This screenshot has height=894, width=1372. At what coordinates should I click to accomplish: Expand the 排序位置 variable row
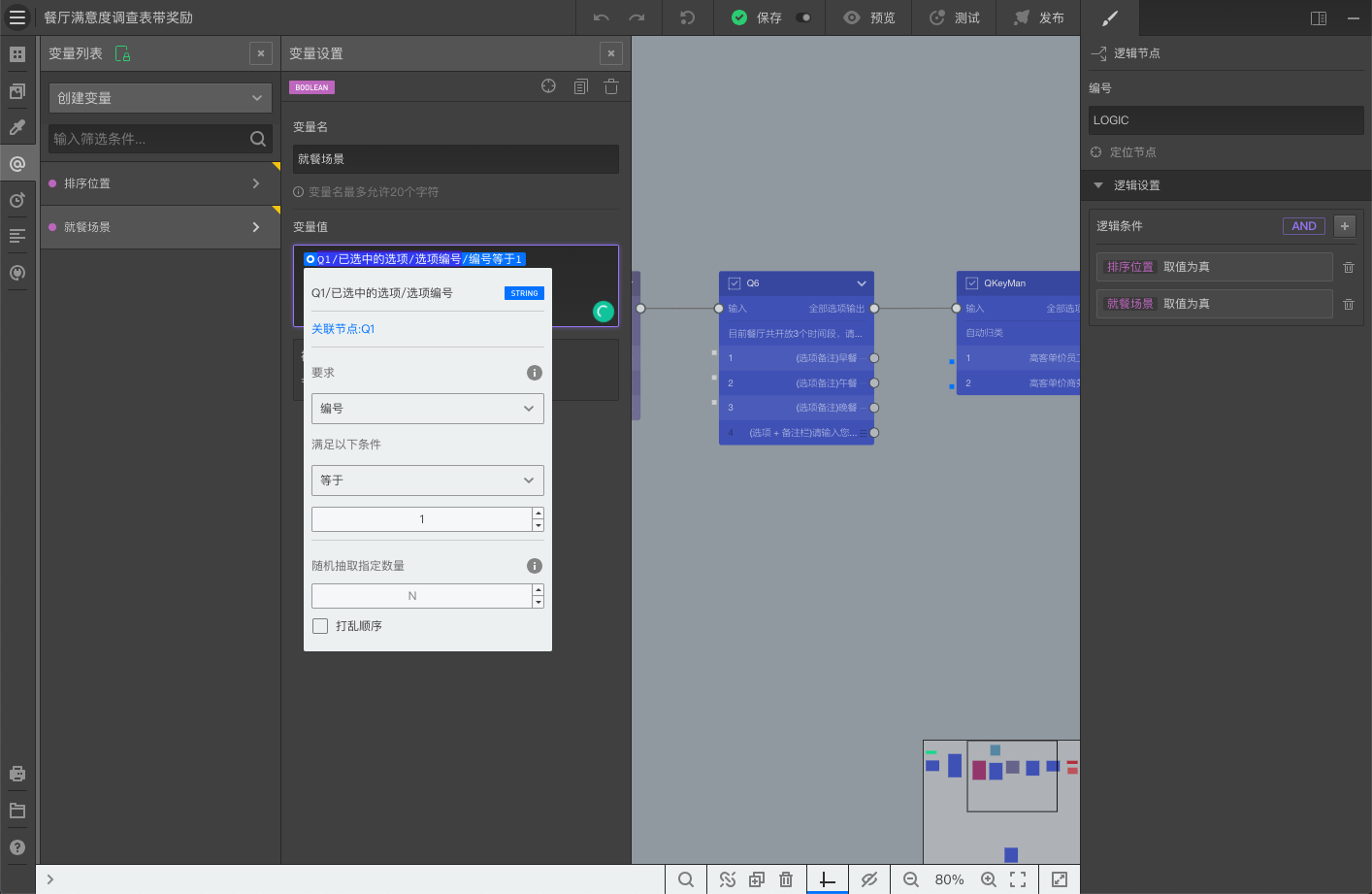tap(256, 183)
